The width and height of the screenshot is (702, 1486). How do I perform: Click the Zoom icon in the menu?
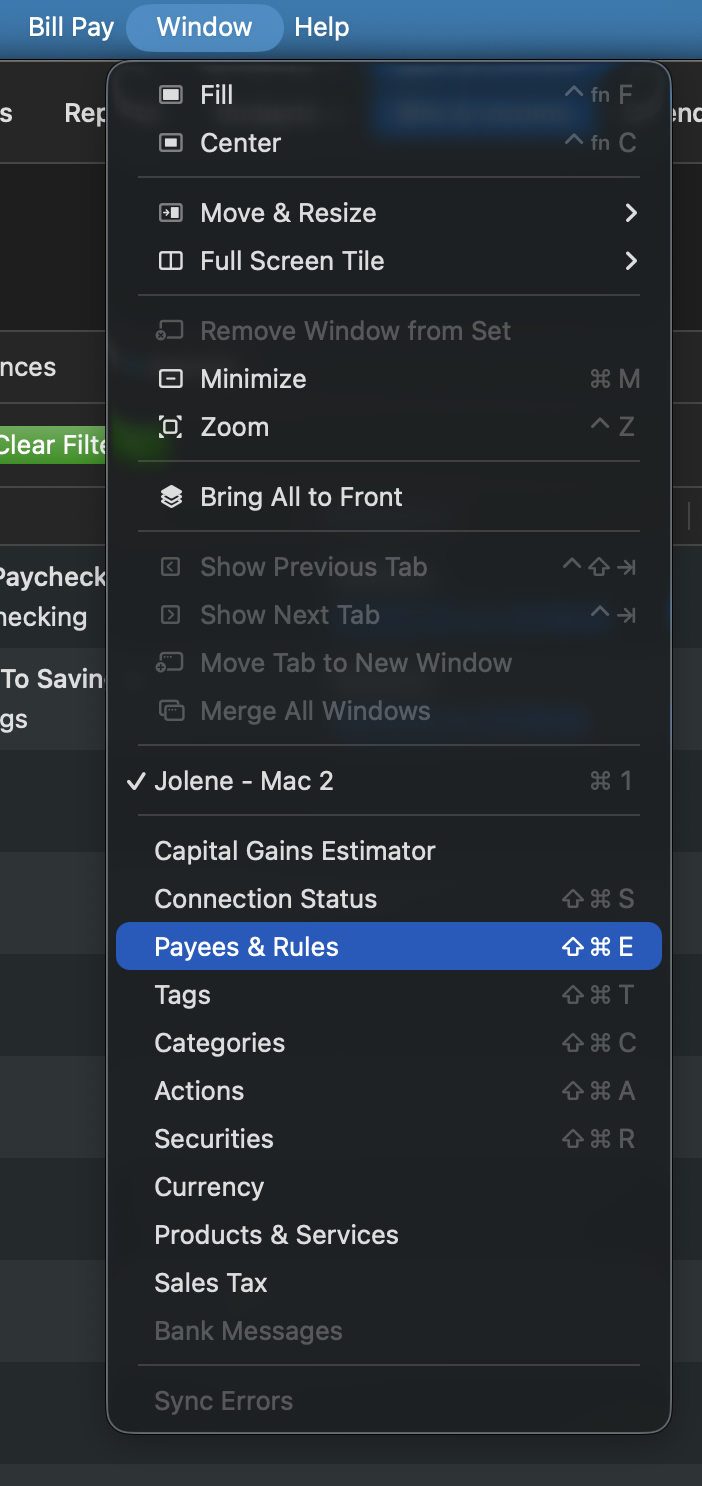pos(171,427)
